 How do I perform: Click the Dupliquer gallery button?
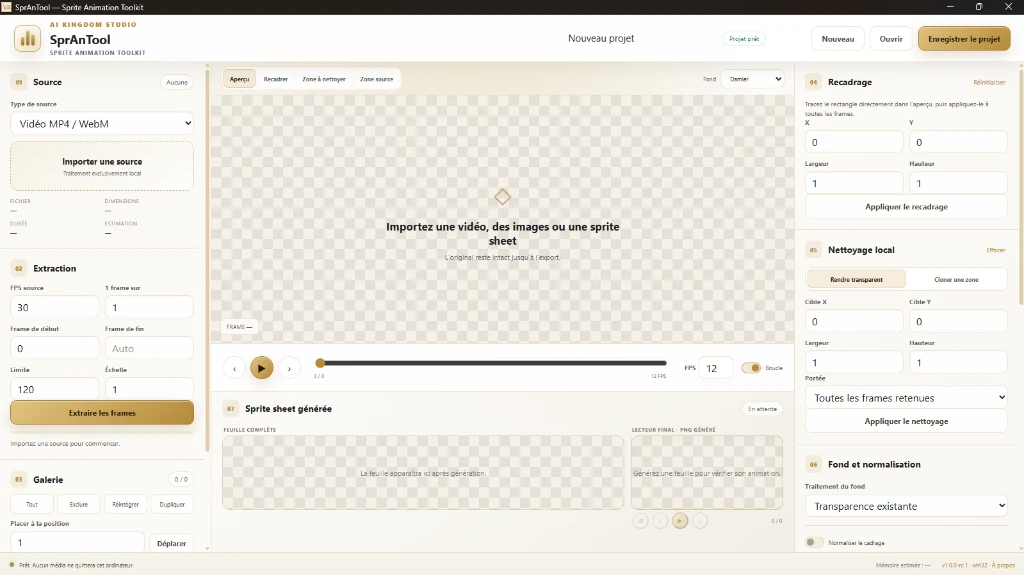[172, 504]
